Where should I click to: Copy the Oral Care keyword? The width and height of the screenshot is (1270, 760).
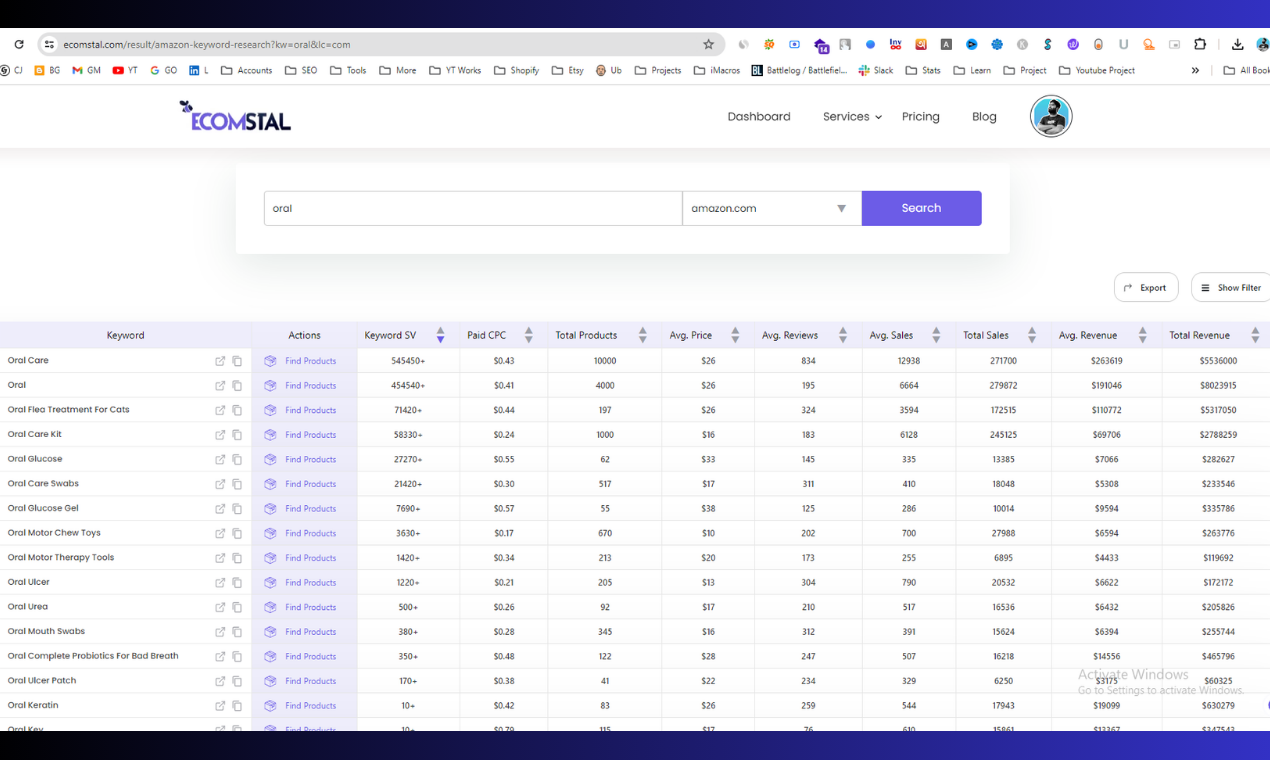(237, 361)
